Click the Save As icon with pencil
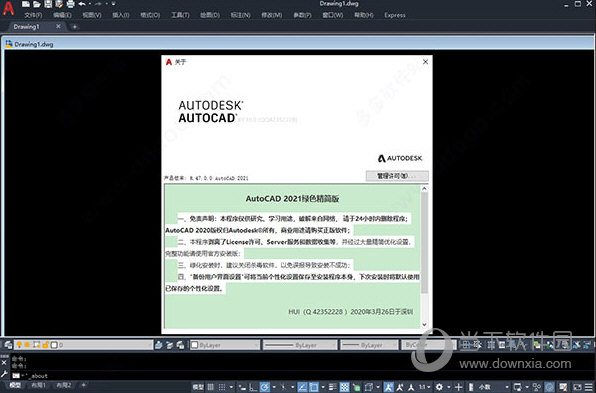 coord(59,4)
